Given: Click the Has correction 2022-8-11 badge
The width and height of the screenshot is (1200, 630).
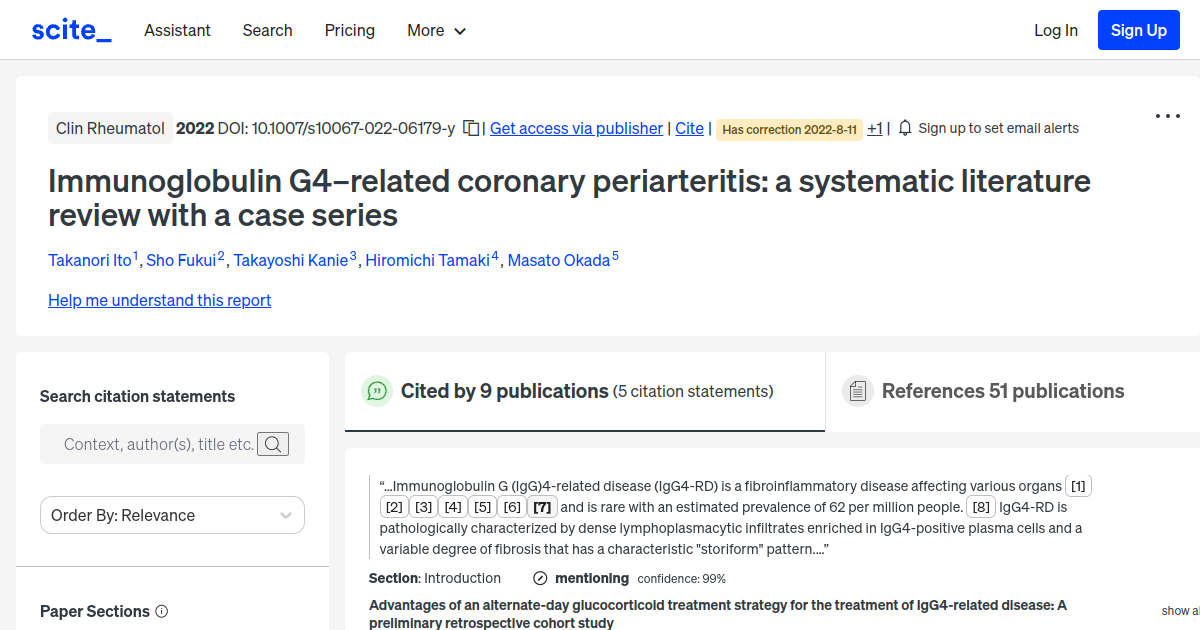Looking at the screenshot, I should tap(789, 130).
